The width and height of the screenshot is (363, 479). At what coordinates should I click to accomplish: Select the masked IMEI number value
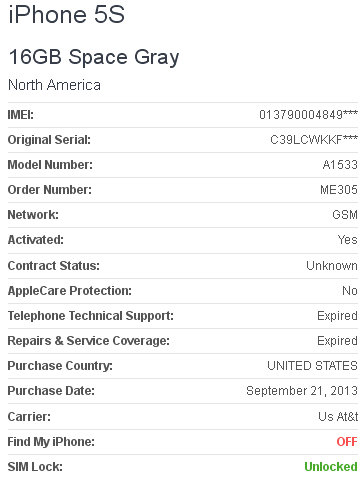[x=308, y=115]
